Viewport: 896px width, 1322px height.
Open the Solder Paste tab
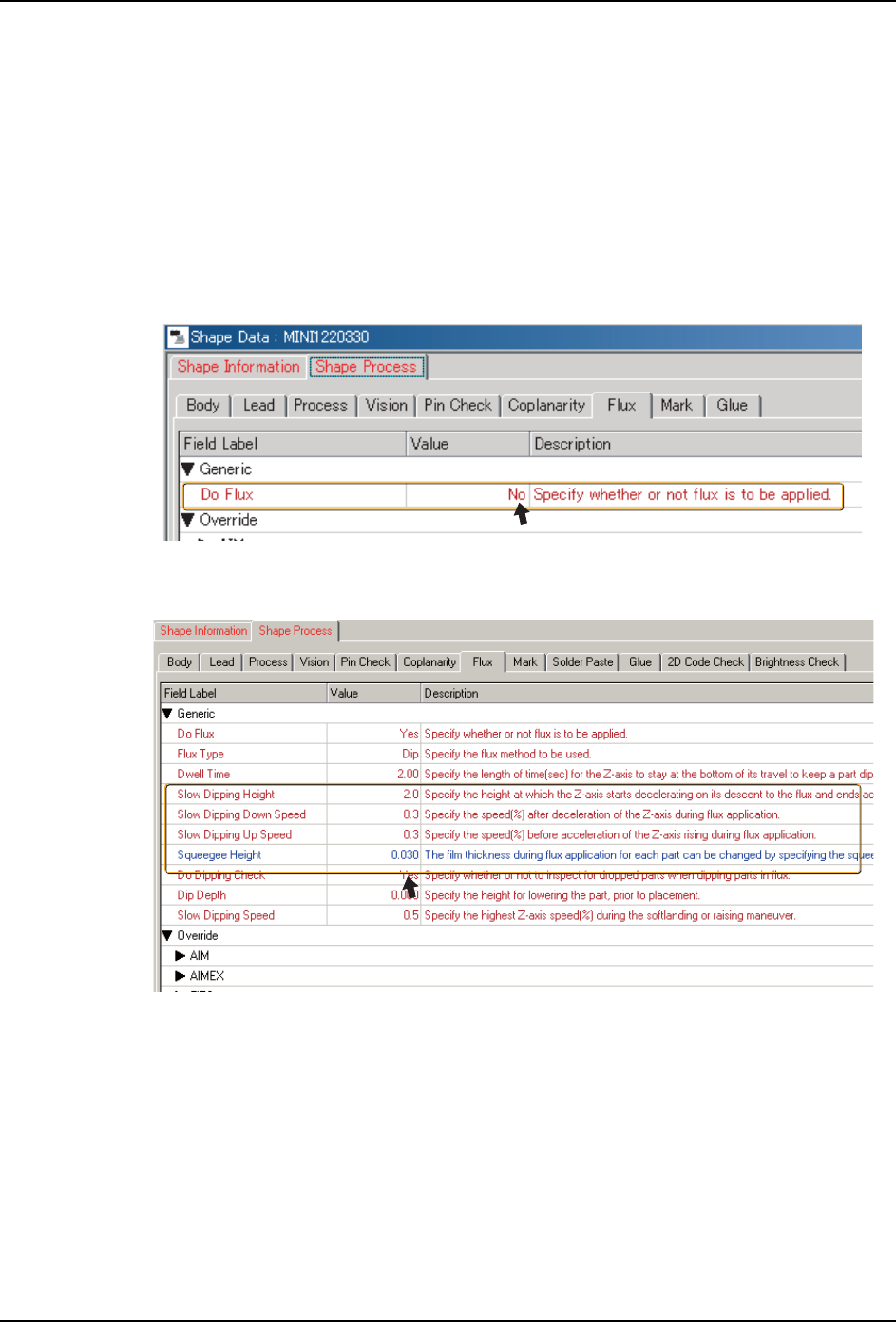click(582, 662)
